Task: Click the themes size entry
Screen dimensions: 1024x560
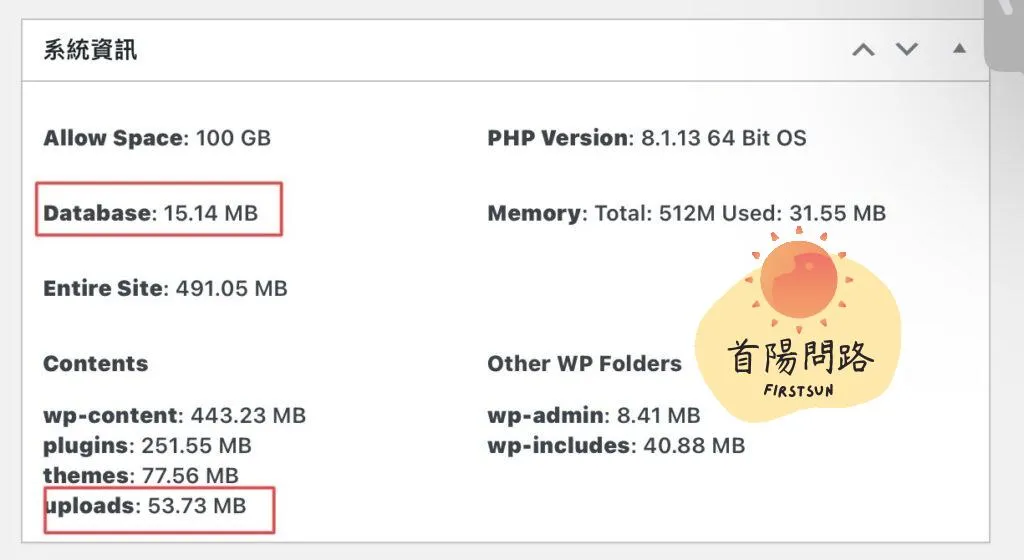Action: 141,476
